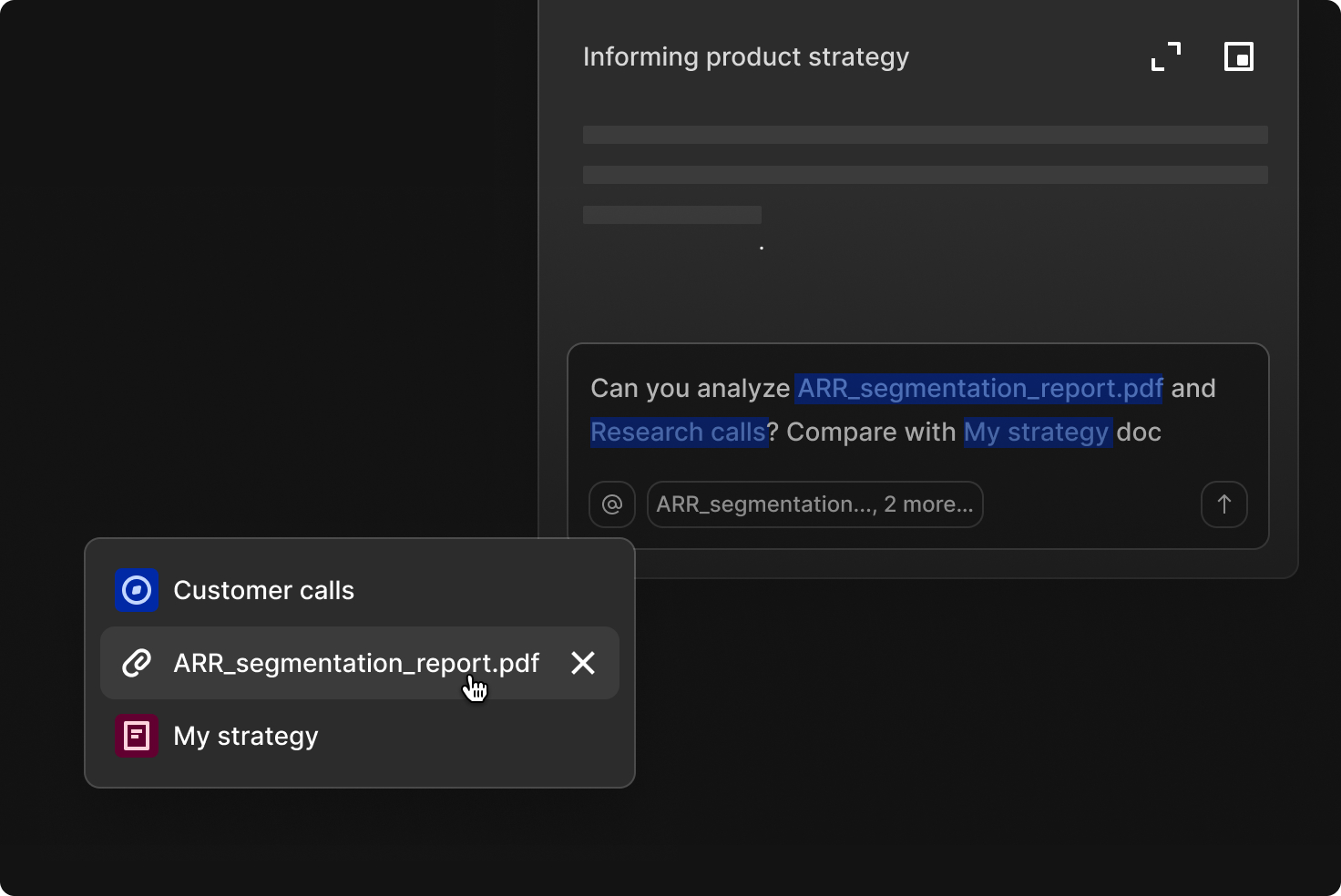
Task: Click the first loading placeholder line
Action: pos(925,135)
